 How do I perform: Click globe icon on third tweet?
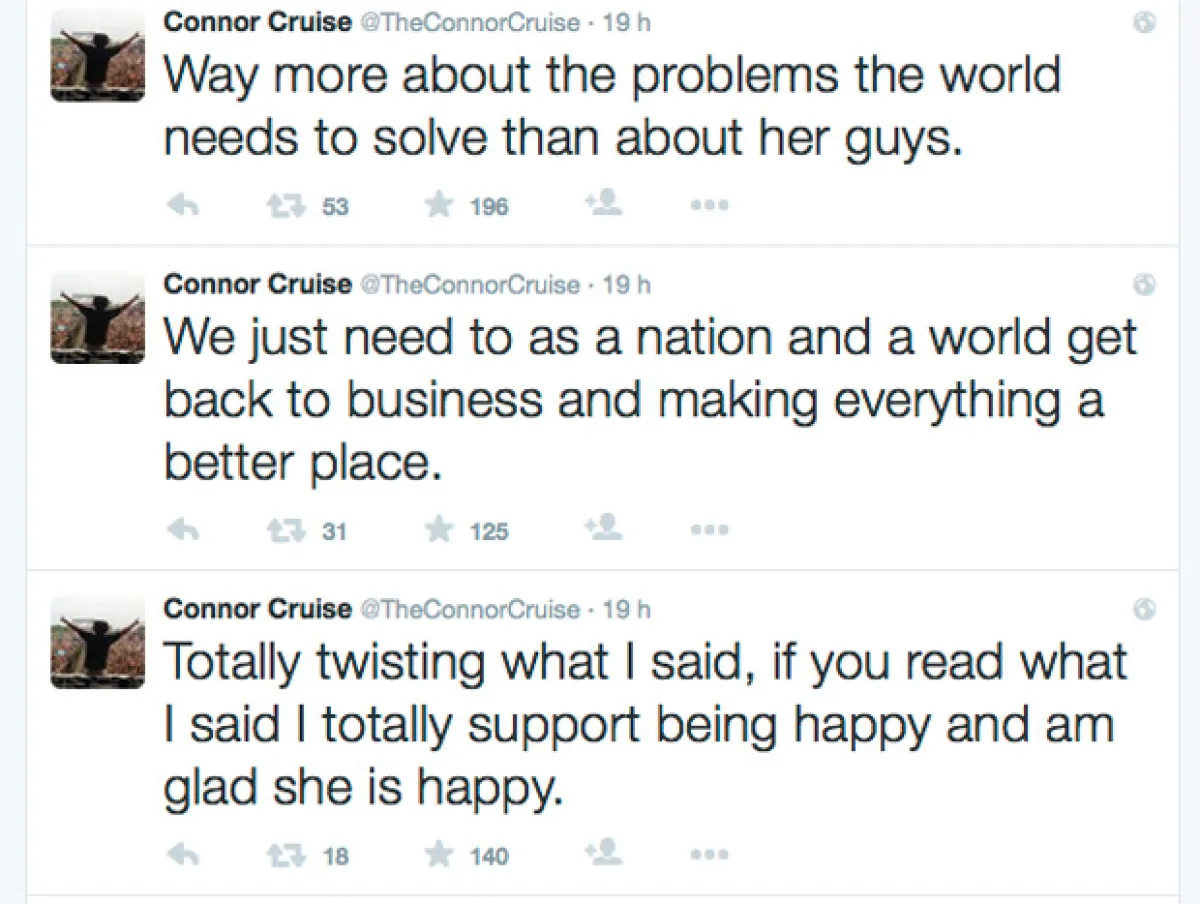coord(1146,610)
